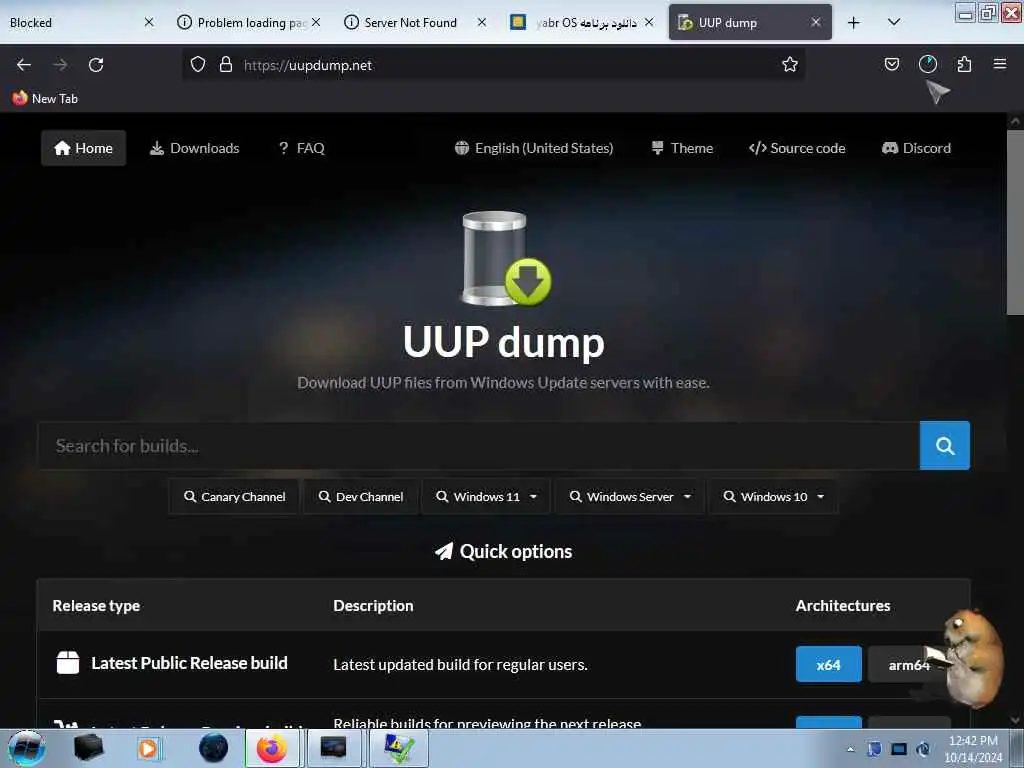Open the Firefox hamburger application menu
This screenshot has width=1024, height=768.
(999, 63)
